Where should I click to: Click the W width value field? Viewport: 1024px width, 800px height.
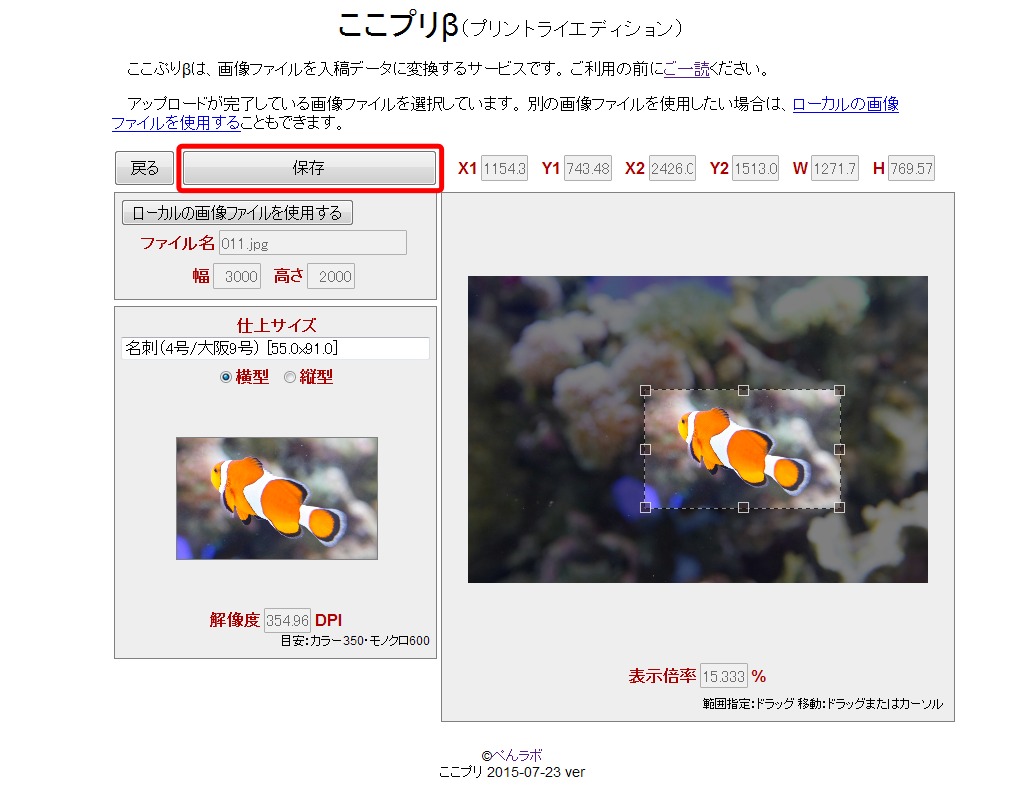pyautogui.click(x=835, y=168)
